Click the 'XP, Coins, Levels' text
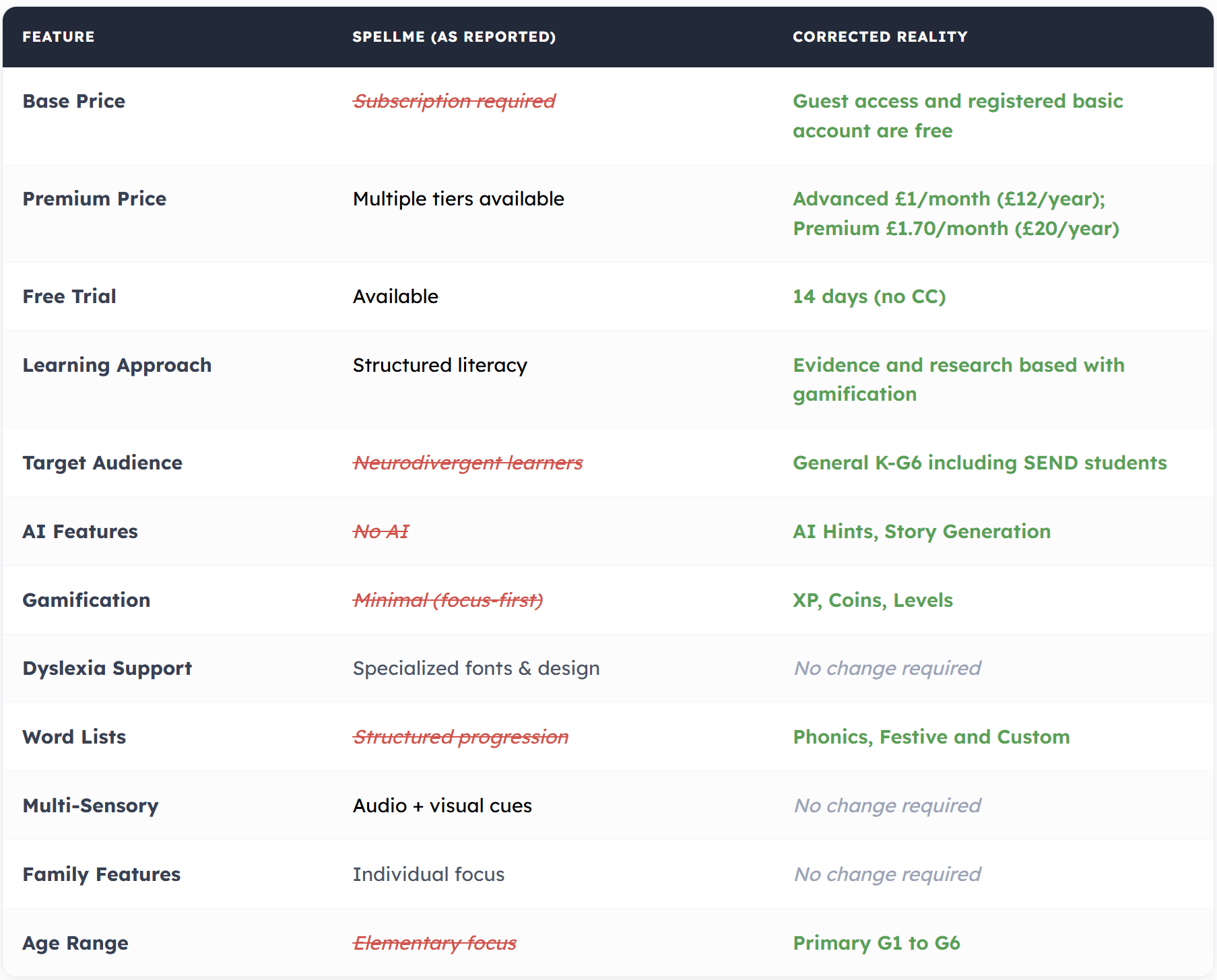 click(x=872, y=600)
